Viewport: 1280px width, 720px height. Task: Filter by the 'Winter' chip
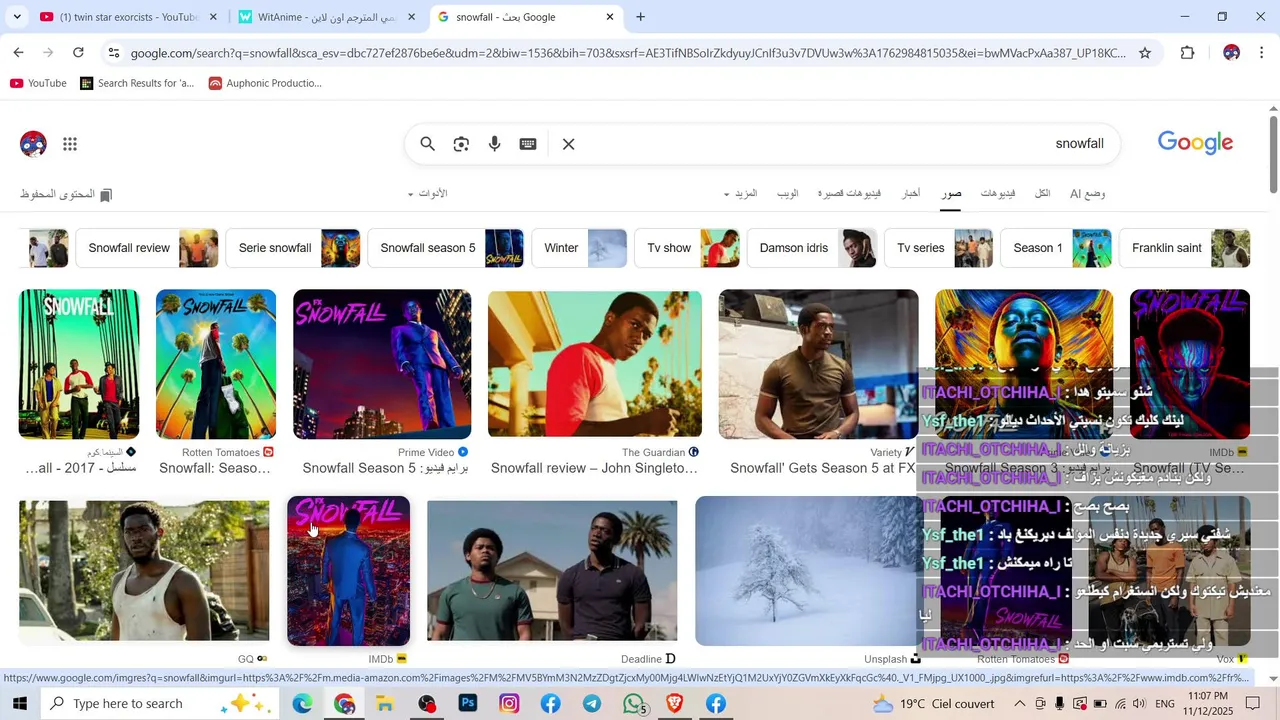click(580, 248)
